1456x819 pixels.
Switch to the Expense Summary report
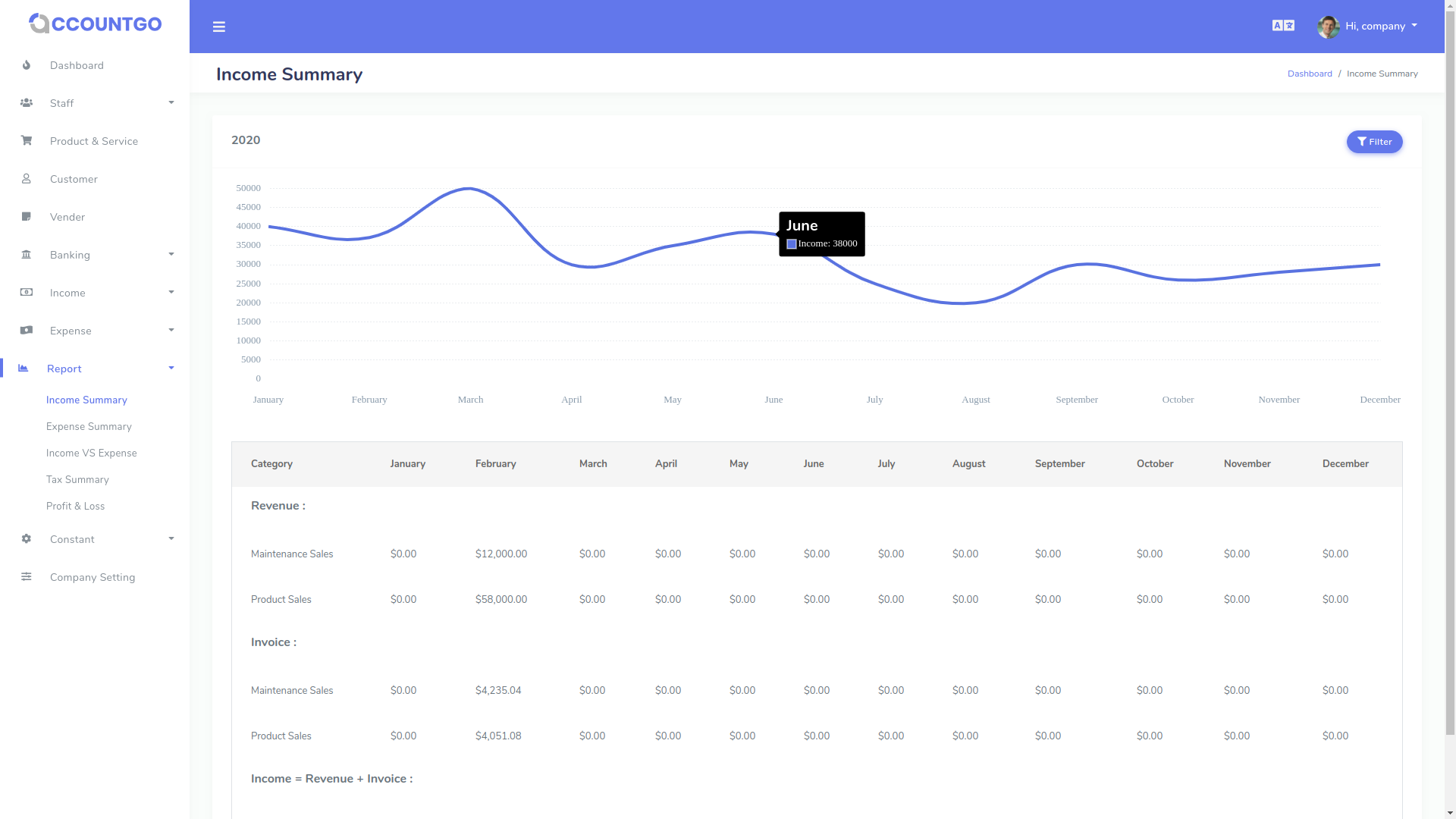tap(89, 426)
